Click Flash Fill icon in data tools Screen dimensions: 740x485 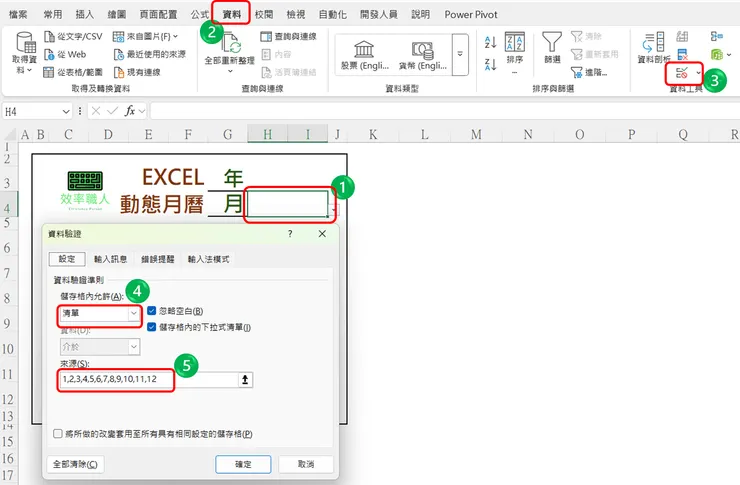[682, 36]
